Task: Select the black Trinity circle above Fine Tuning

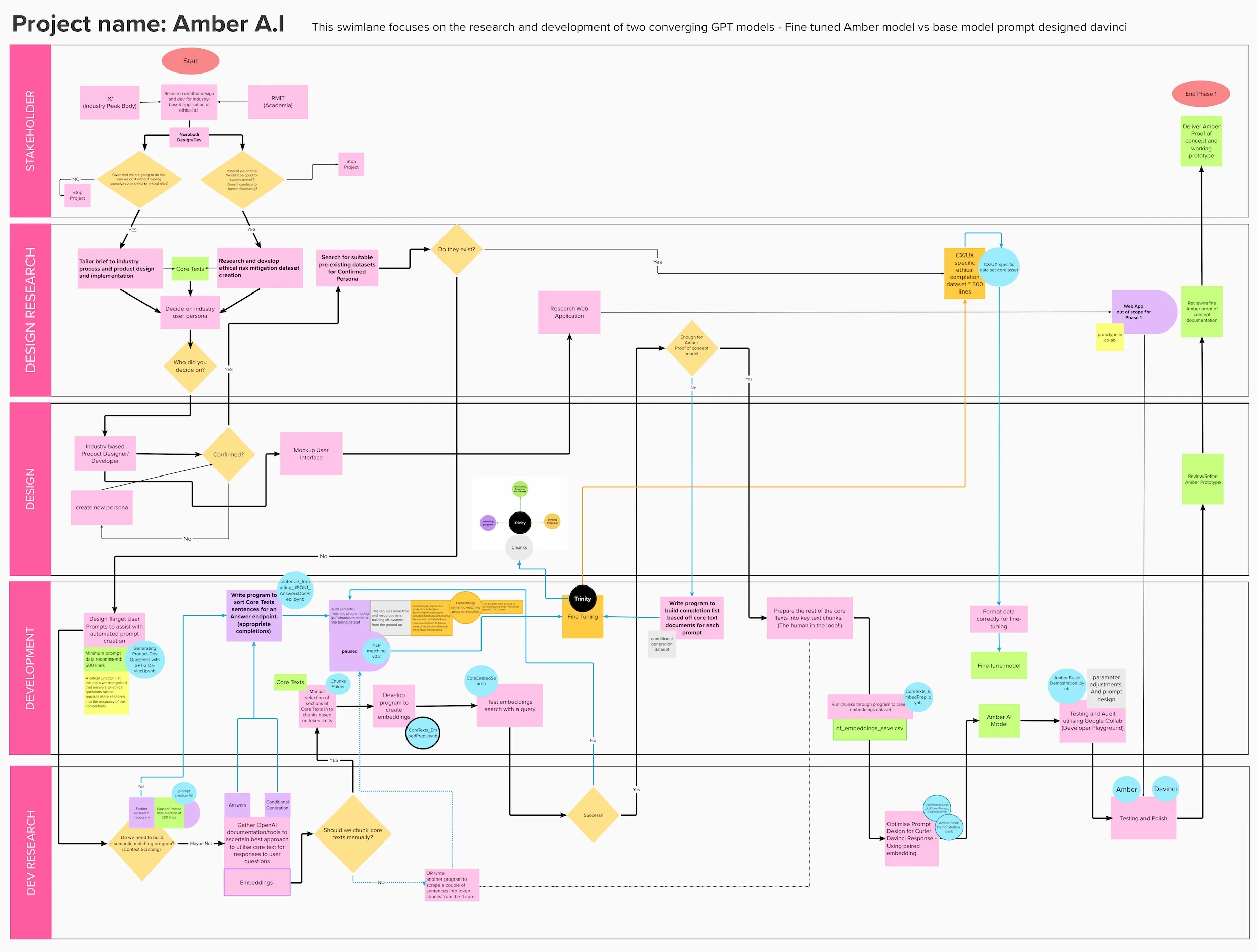Action: click(x=582, y=598)
